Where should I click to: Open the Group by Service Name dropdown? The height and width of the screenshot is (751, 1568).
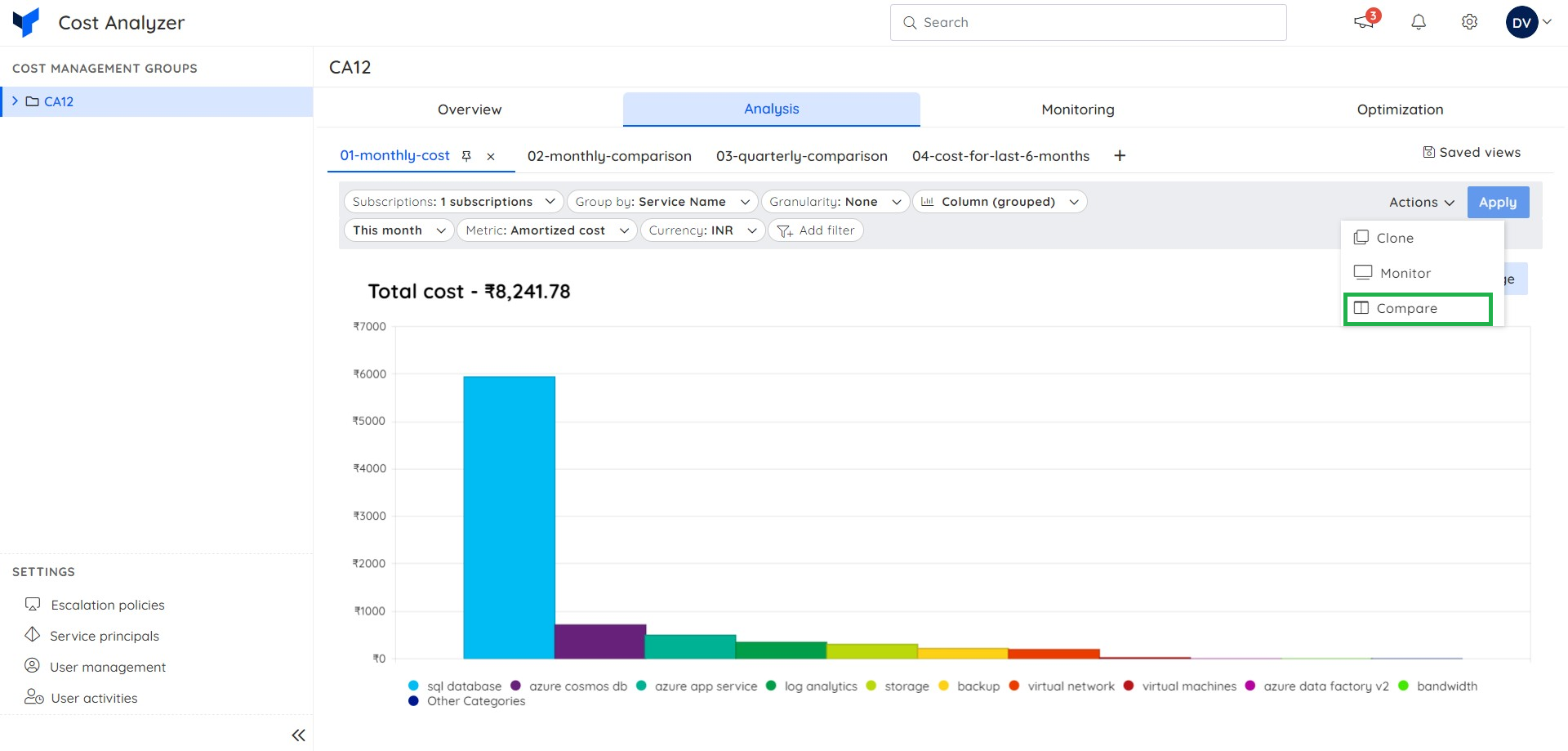tap(661, 202)
